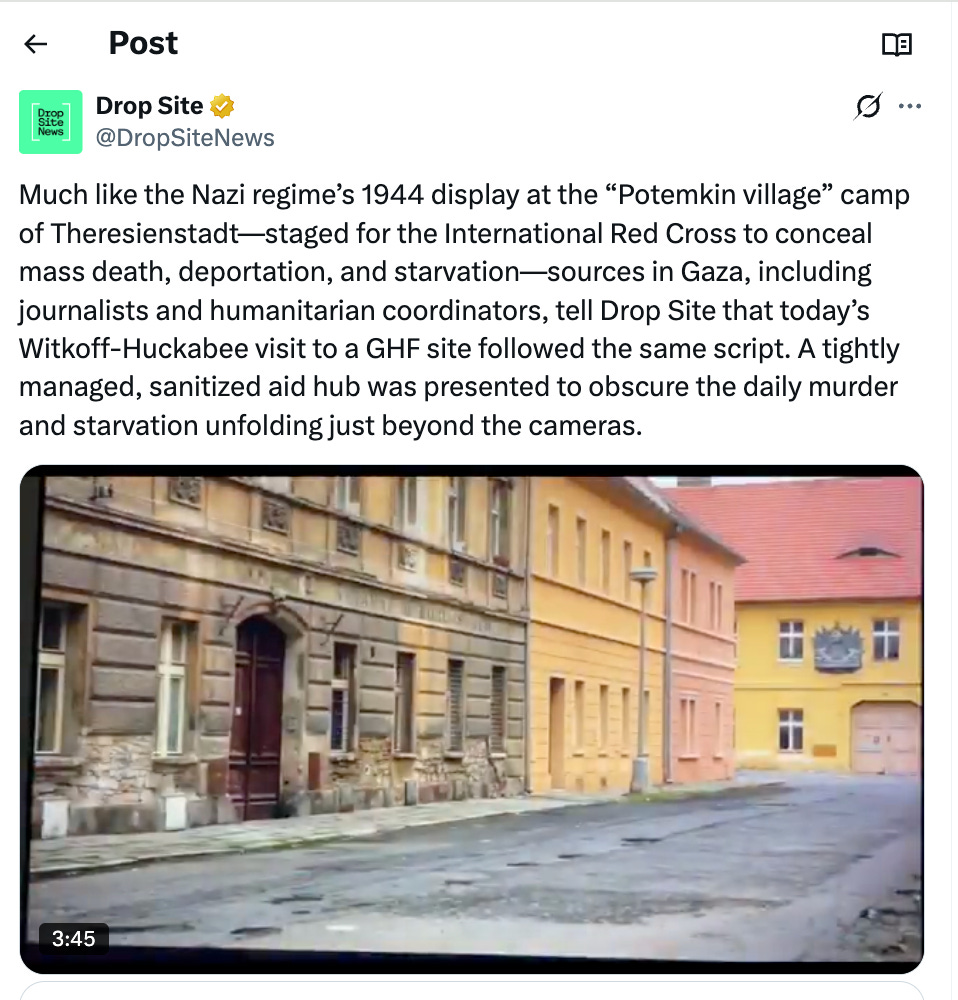
Task: Click the Grok explain-post icon
Action: pos(868,106)
